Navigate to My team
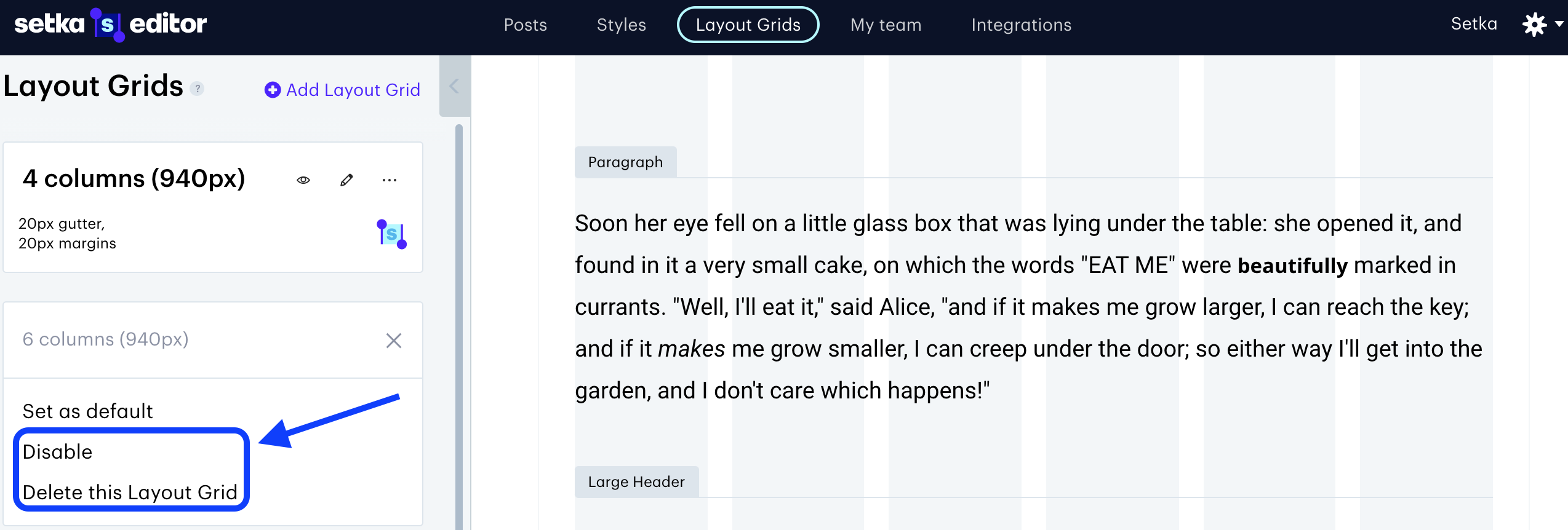The image size is (1568, 530). (886, 25)
